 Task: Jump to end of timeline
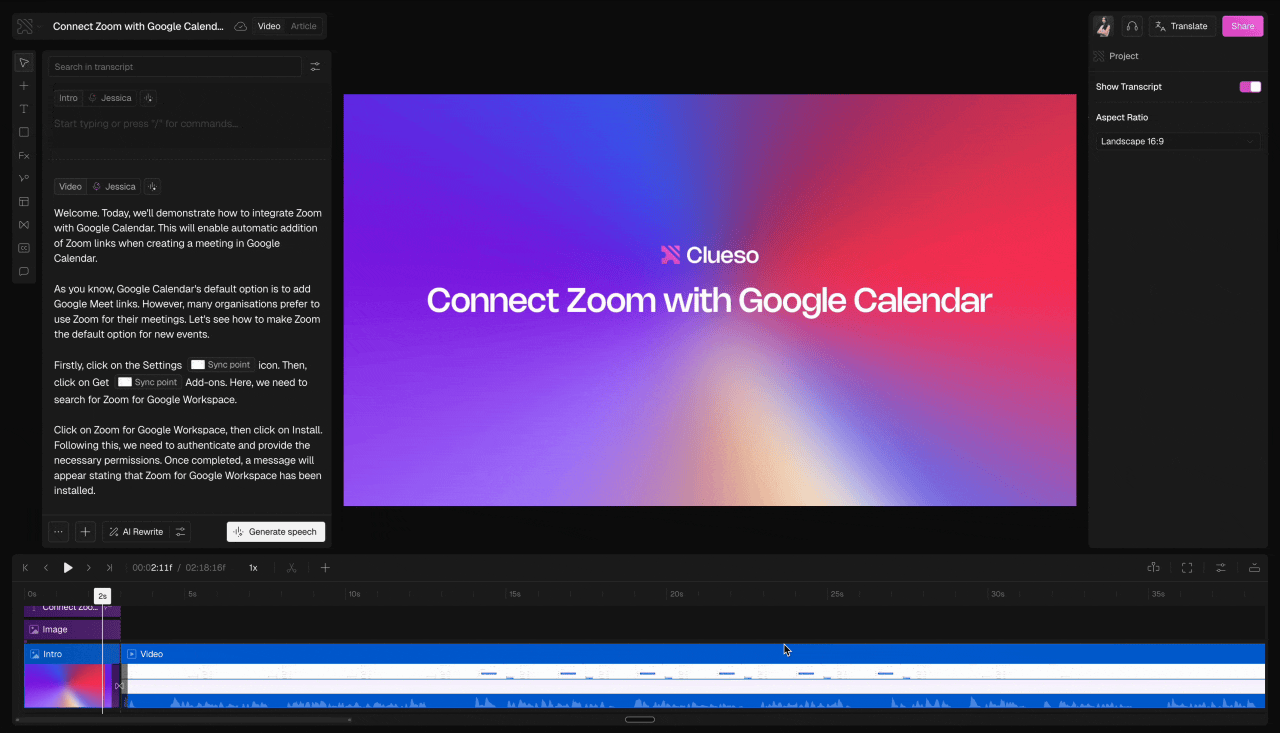pos(110,568)
